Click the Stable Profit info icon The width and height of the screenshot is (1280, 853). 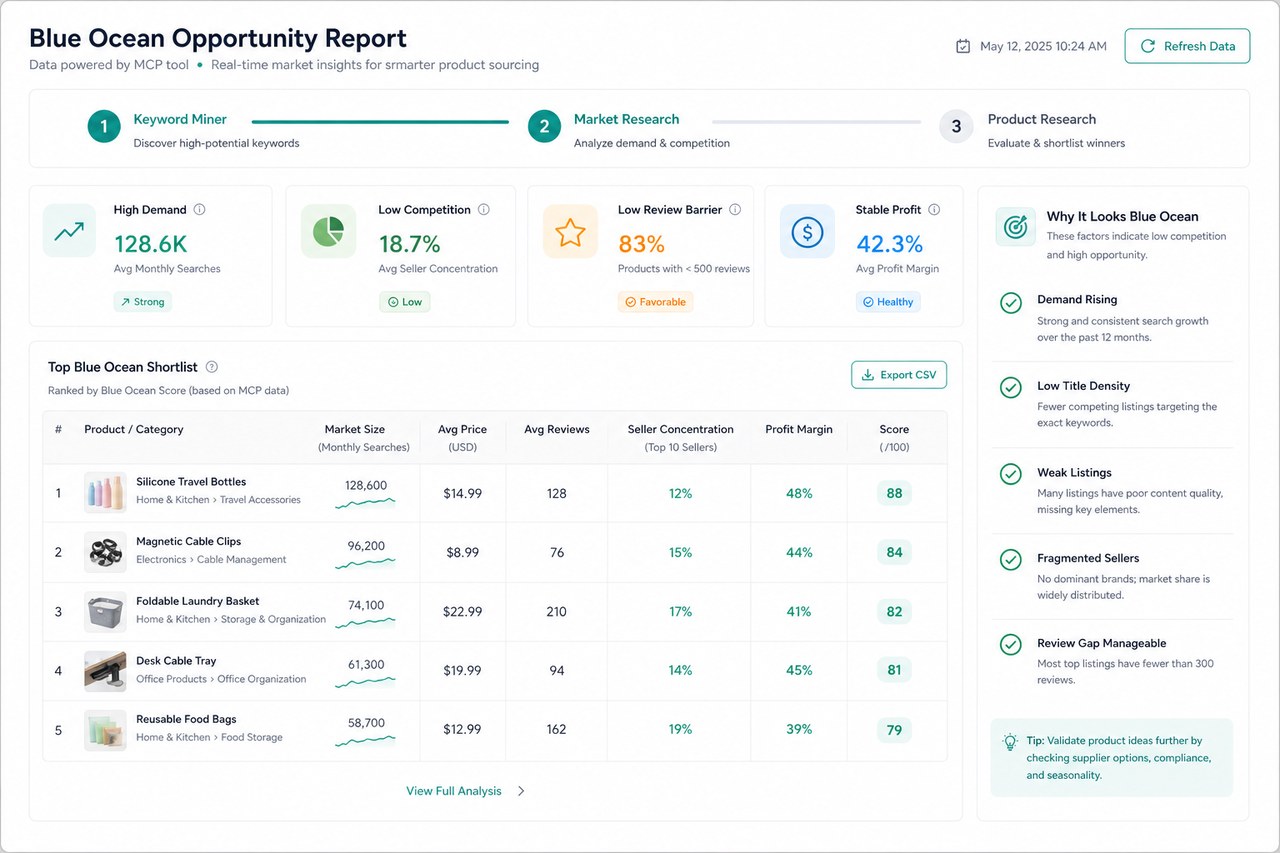[934, 210]
